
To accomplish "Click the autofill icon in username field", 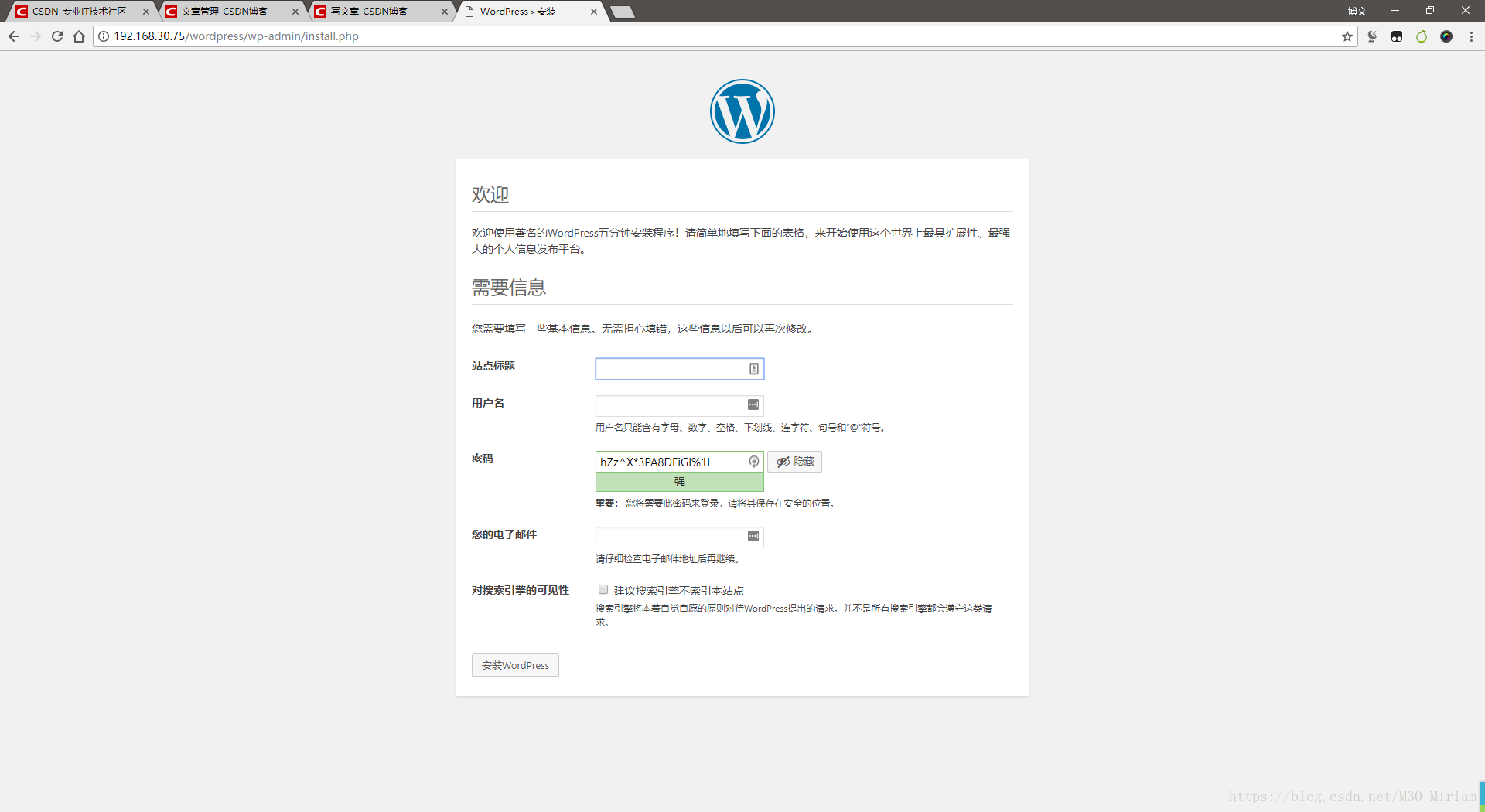I will 753,404.
